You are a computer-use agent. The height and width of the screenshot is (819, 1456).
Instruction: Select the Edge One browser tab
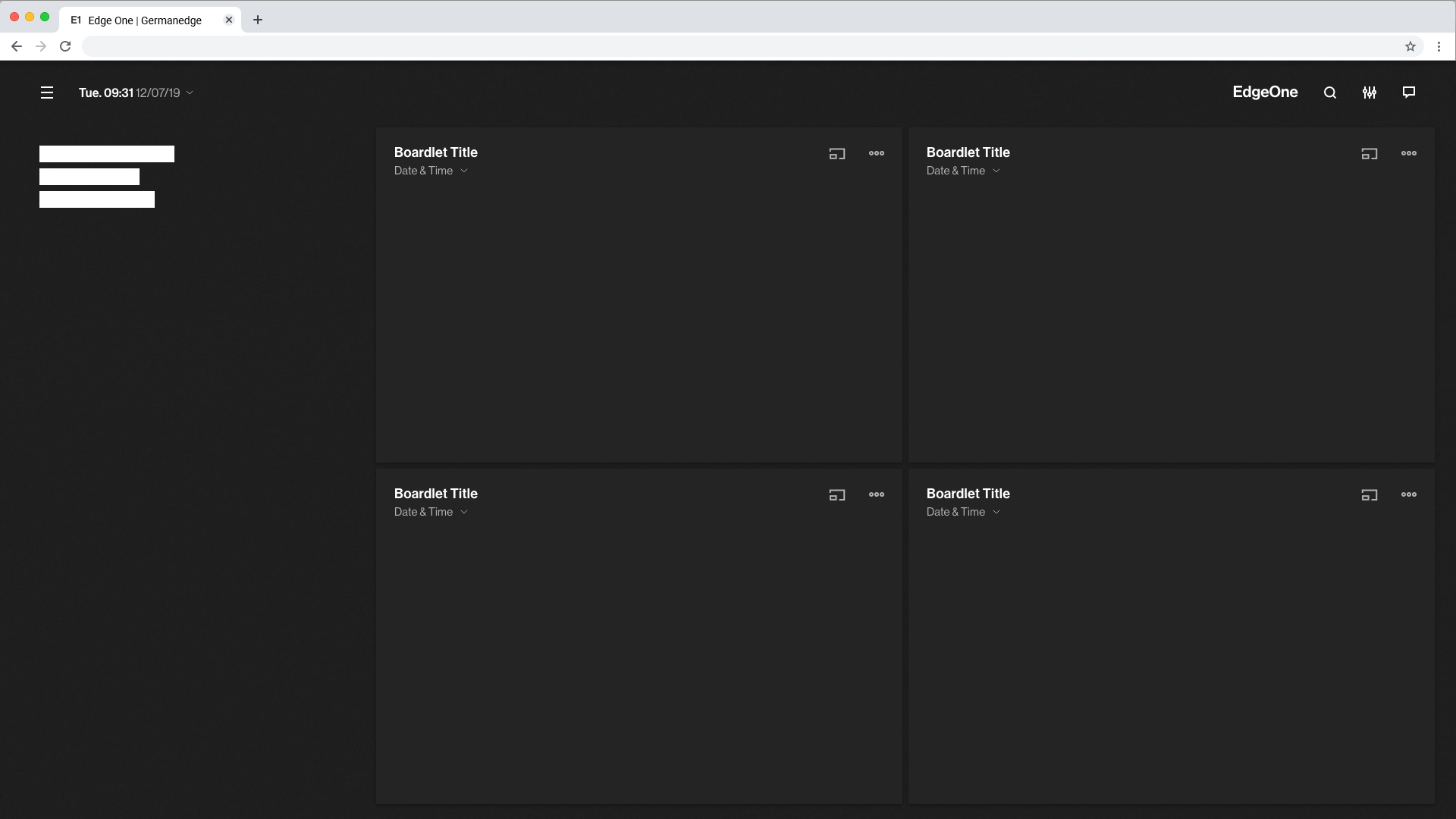click(x=144, y=20)
